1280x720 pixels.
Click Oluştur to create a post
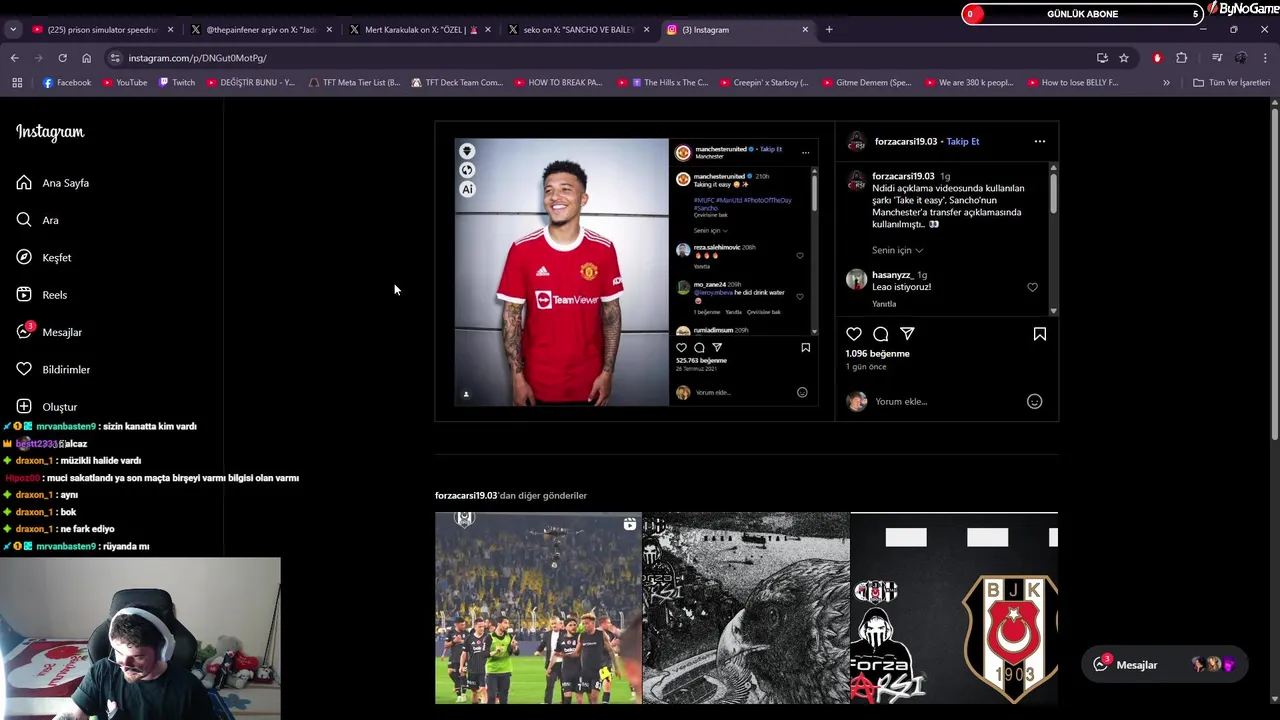pos(47,407)
